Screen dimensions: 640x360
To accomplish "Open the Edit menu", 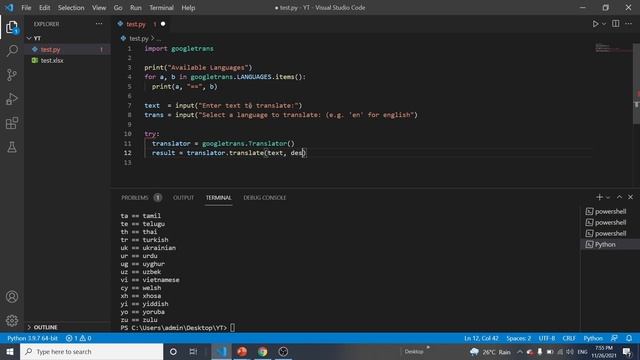I will coord(44,8).
